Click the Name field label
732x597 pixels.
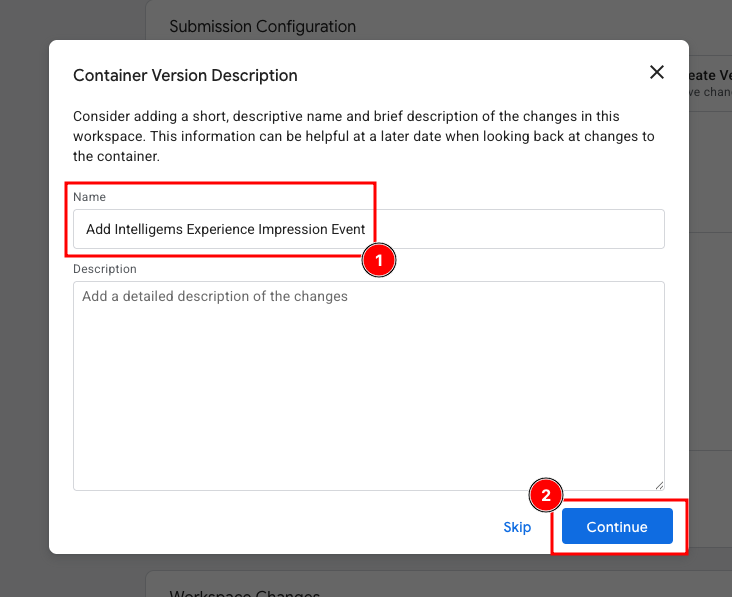(89, 197)
